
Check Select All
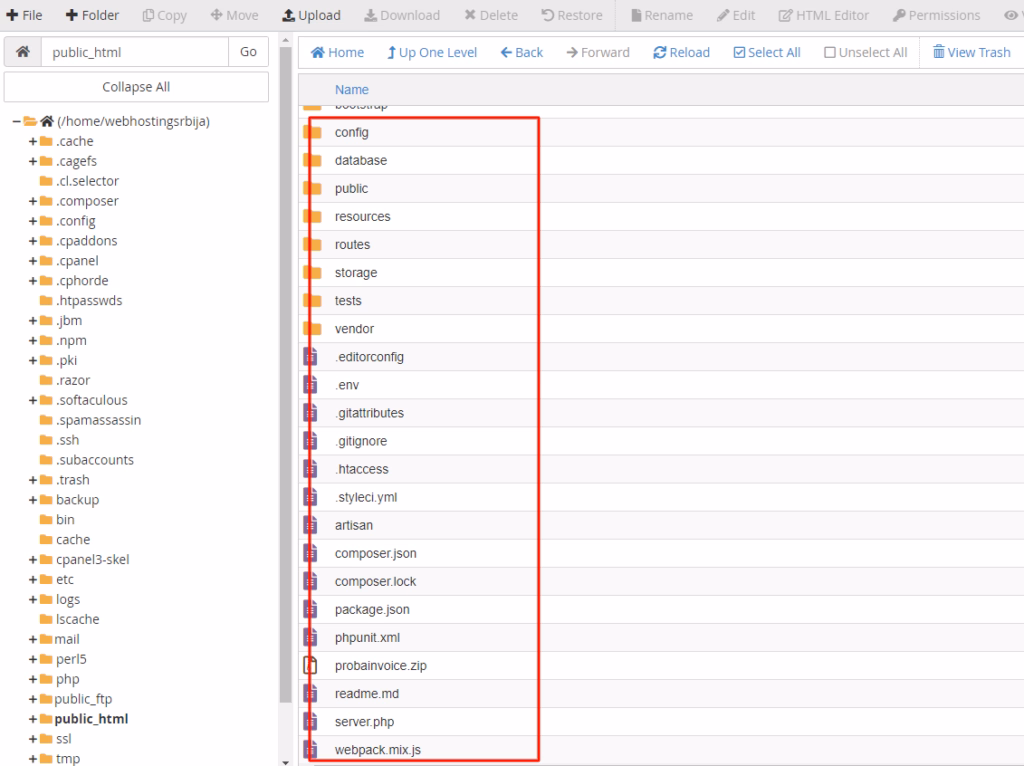click(767, 52)
